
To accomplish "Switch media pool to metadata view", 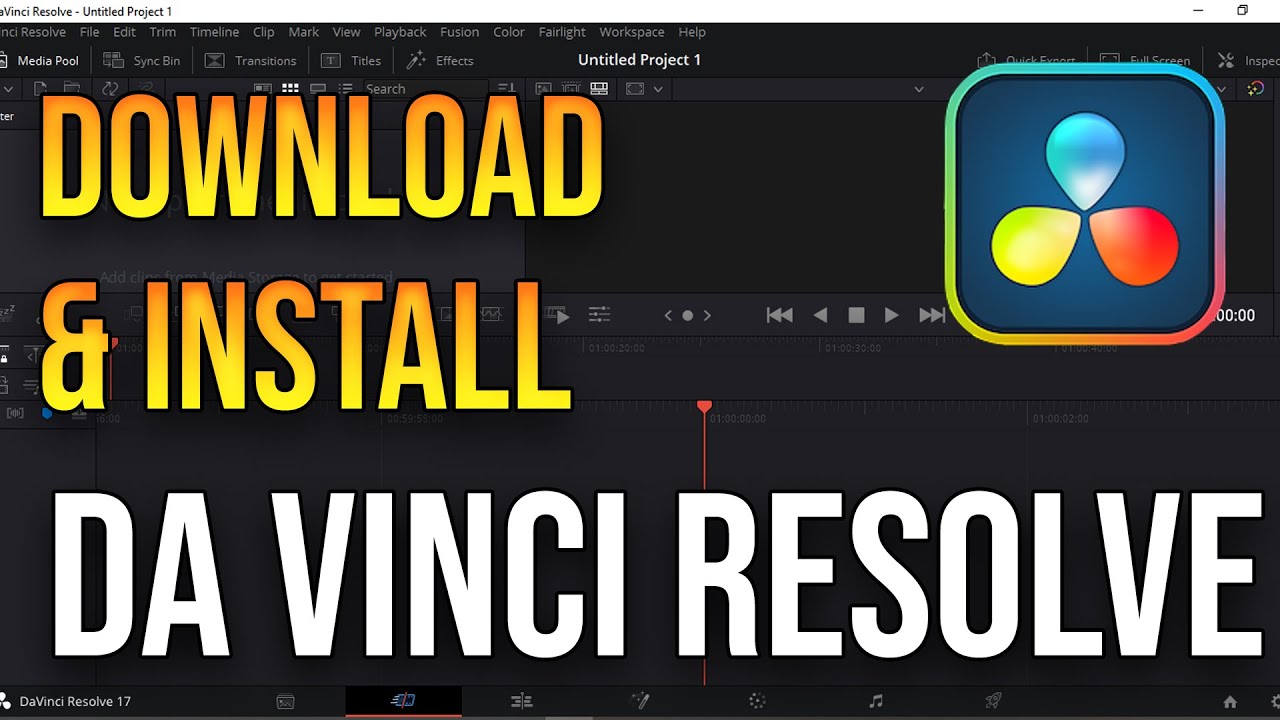I will coord(262,89).
